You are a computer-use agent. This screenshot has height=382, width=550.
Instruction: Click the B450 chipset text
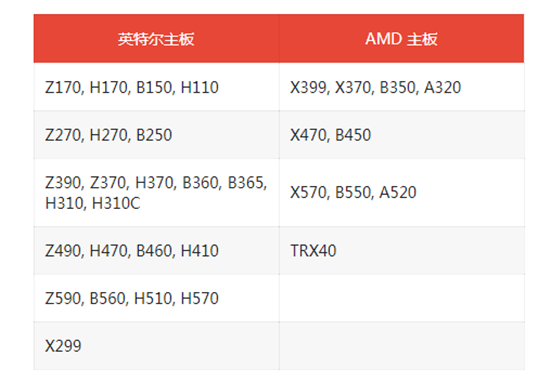tap(353, 135)
